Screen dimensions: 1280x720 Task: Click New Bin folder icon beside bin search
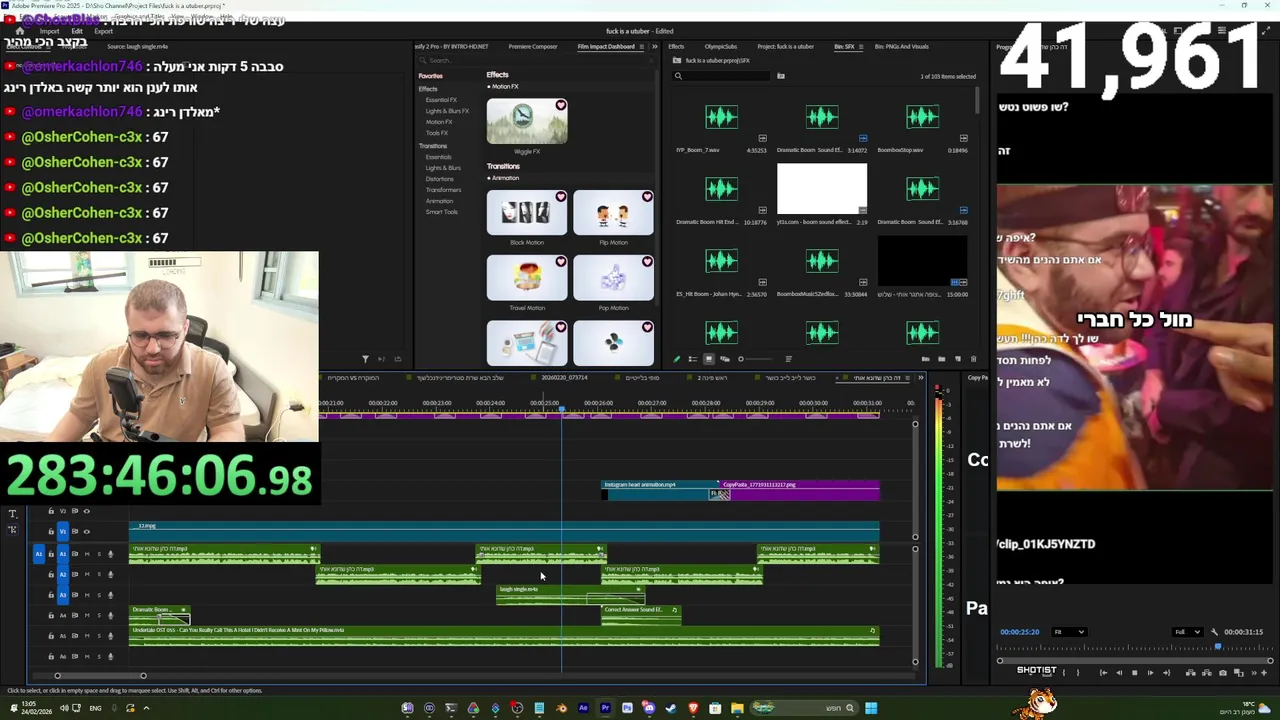point(781,76)
